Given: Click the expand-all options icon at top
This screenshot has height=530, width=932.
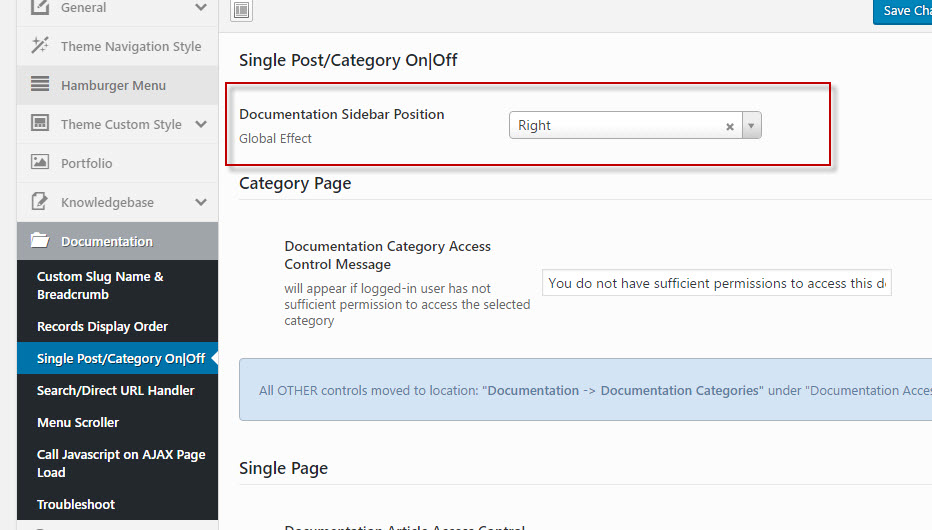Looking at the screenshot, I should tap(241, 11).
